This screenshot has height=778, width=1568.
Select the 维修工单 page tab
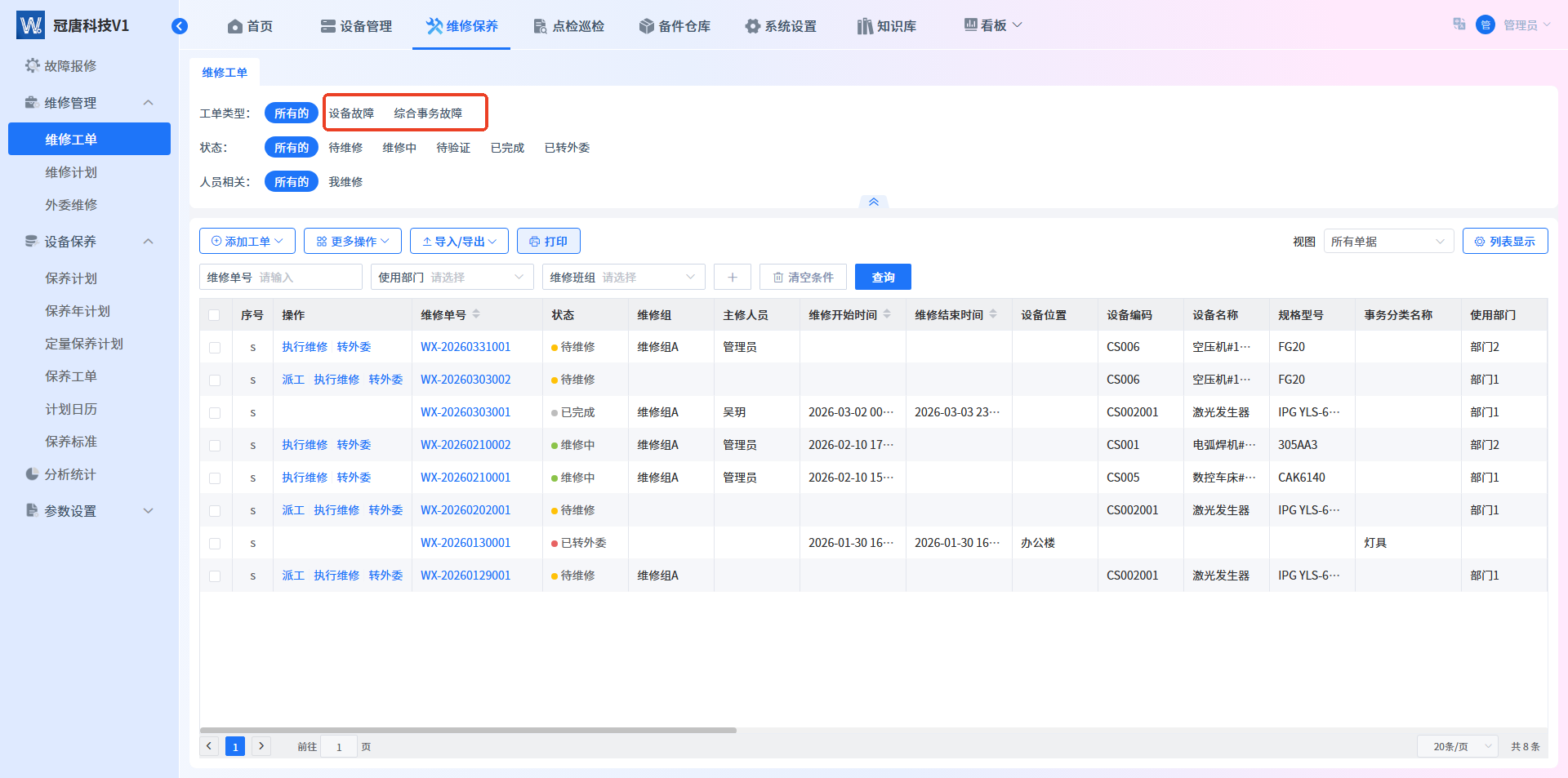tap(225, 73)
